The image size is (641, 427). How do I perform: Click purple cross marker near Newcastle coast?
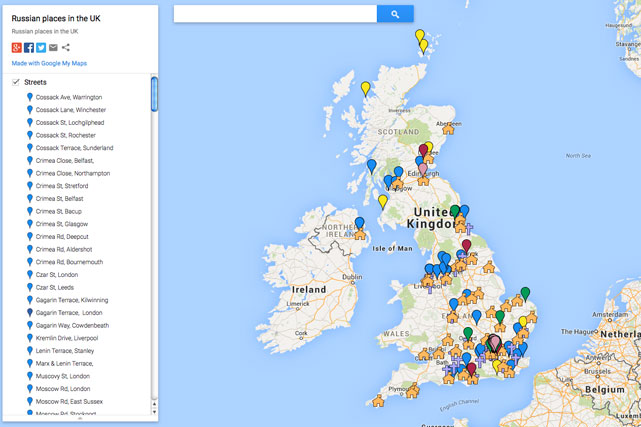click(x=469, y=229)
